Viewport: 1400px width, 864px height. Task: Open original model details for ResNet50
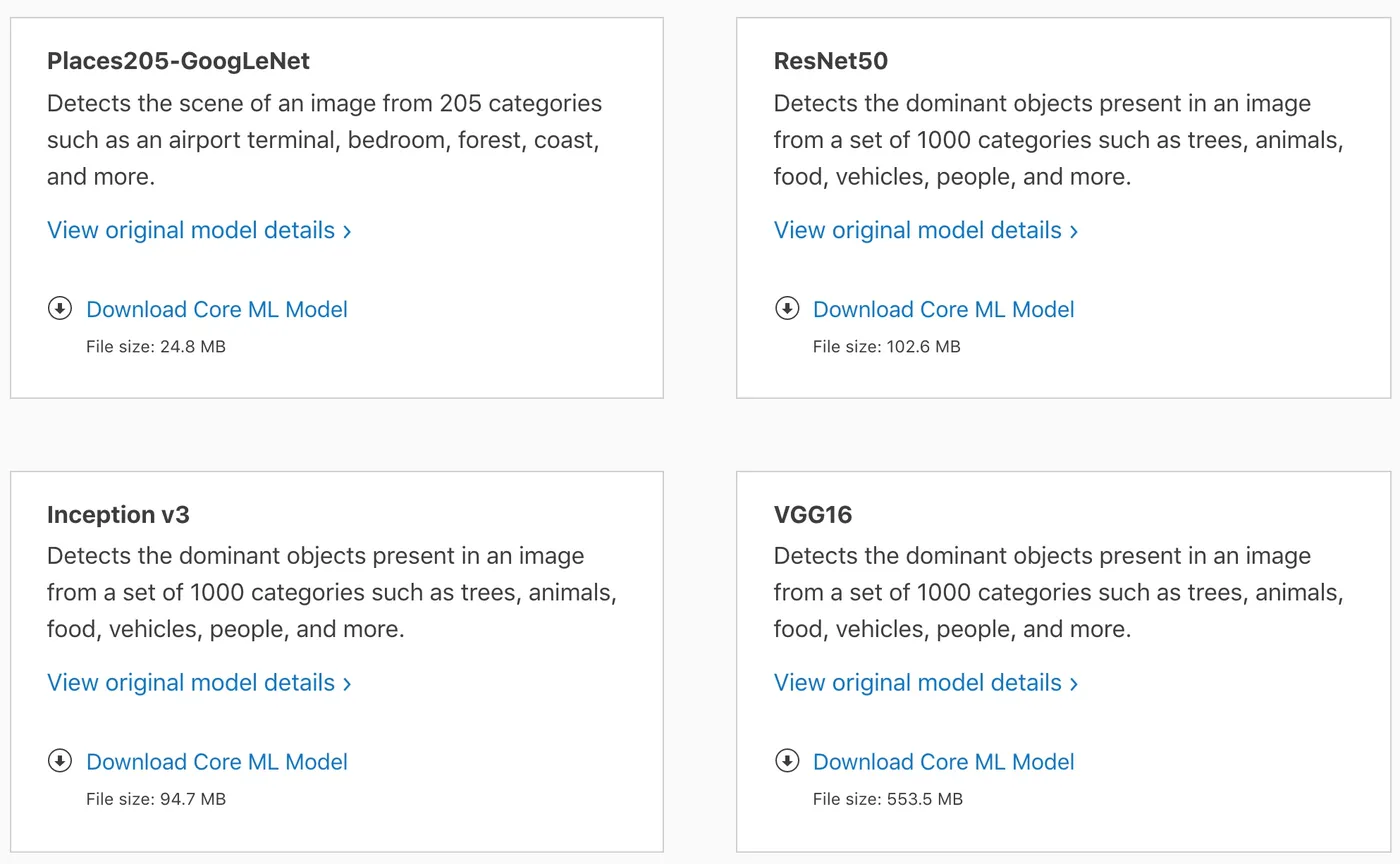926,230
